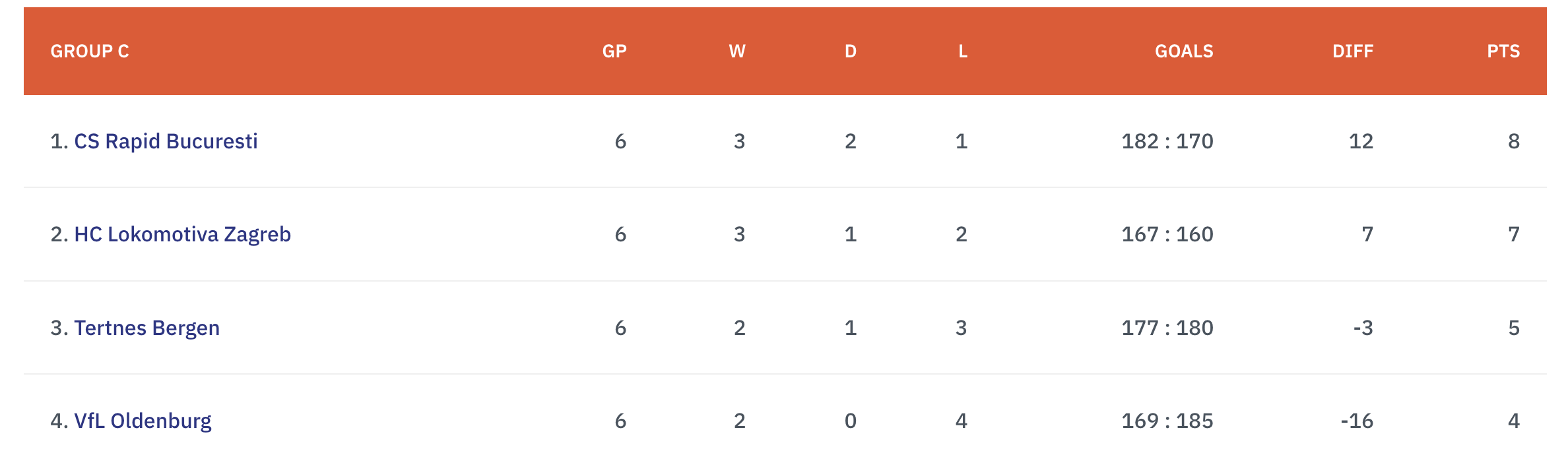Image resolution: width=1568 pixels, height=459 pixels.
Task: Click CS Rapid Bucuresti's points value 8
Action: tap(1514, 141)
